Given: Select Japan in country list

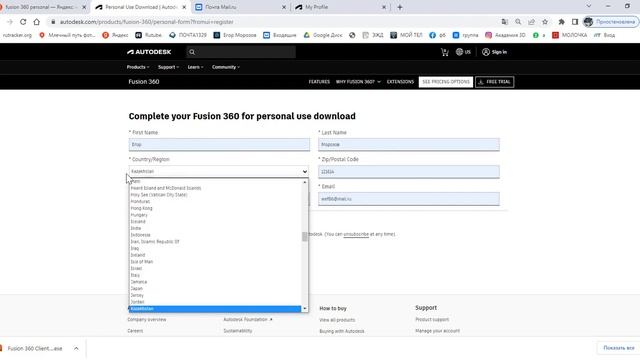Looking at the screenshot, I should 216,289.
